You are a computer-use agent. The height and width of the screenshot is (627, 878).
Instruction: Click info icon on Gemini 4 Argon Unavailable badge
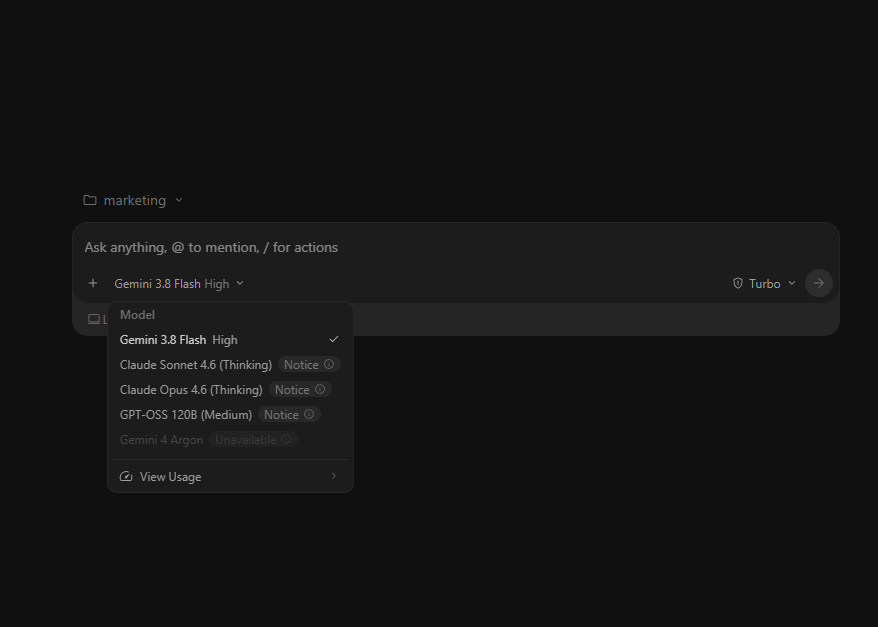(x=286, y=439)
